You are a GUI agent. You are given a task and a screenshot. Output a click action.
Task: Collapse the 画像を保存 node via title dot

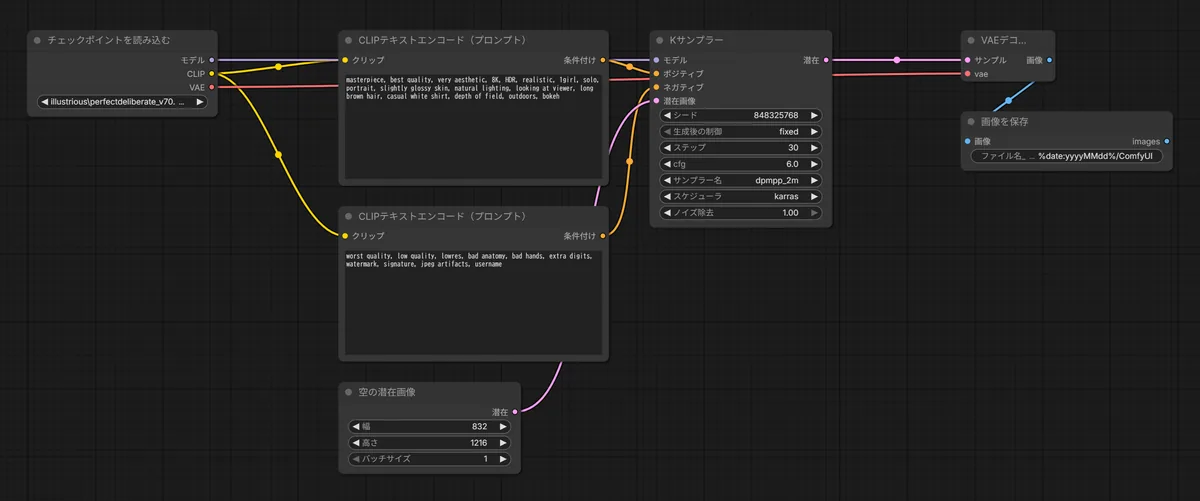[x=971, y=121]
